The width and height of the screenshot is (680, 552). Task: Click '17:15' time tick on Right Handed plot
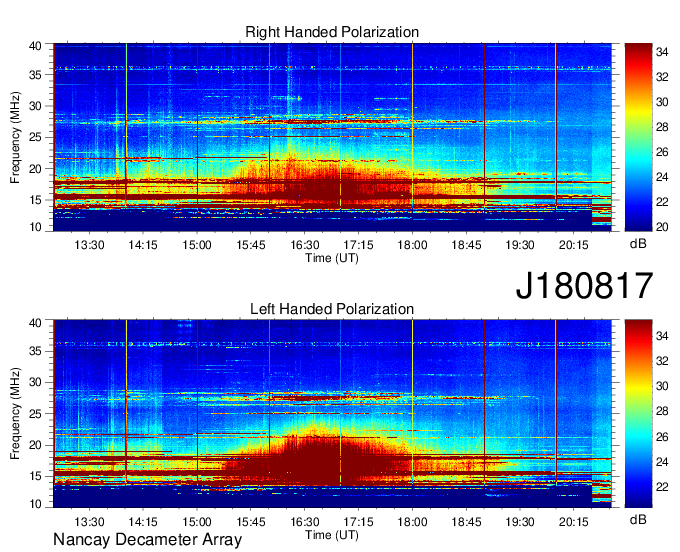359,245
